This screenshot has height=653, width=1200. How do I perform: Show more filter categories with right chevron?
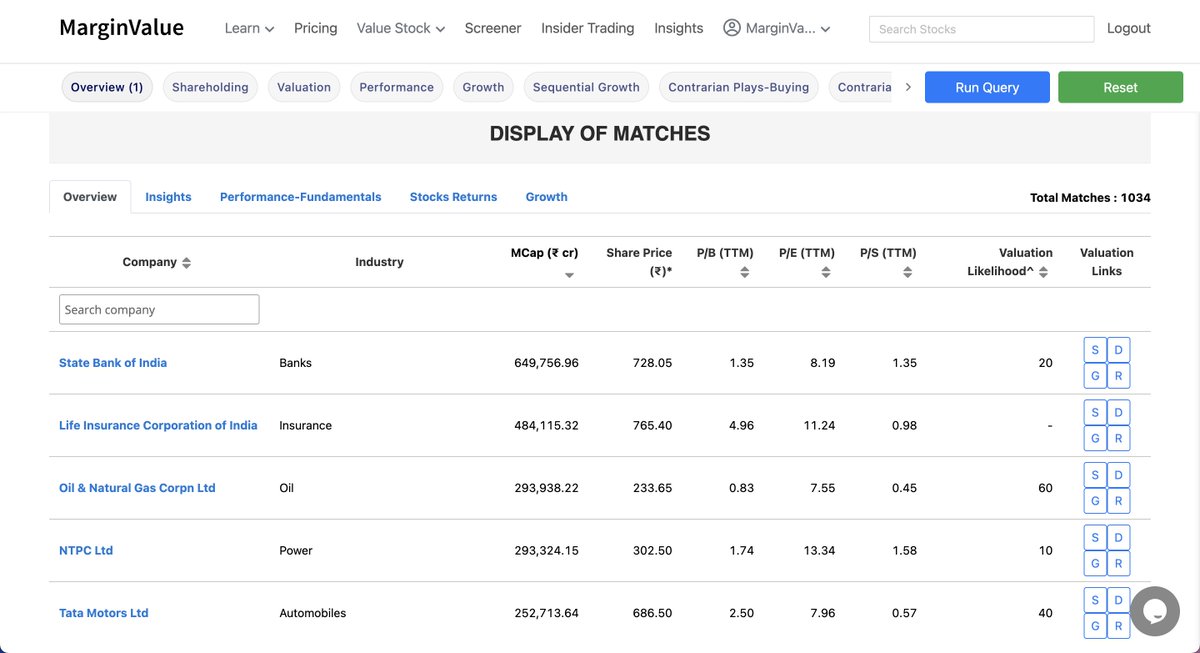tap(908, 87)
